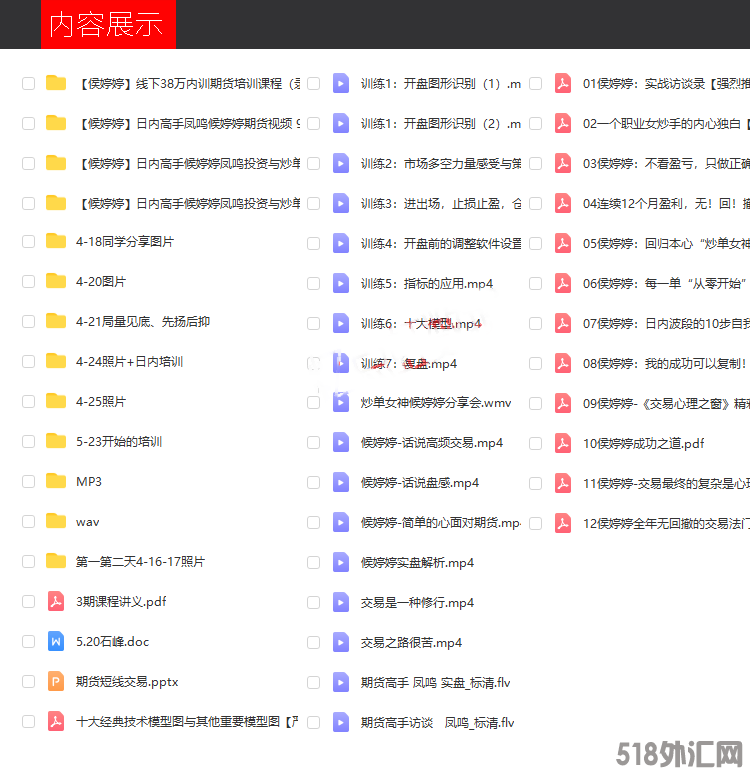Open file 07侯婷婷:日内波段的10步
The width and height of the screenshot is (750, 778).
click(x=666, y=324)
